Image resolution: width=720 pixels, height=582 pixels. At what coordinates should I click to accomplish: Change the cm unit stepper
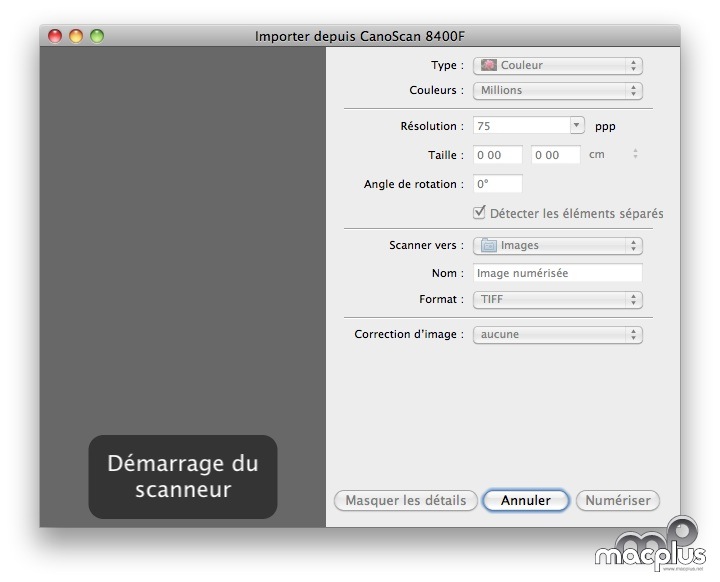pos(635,154)
